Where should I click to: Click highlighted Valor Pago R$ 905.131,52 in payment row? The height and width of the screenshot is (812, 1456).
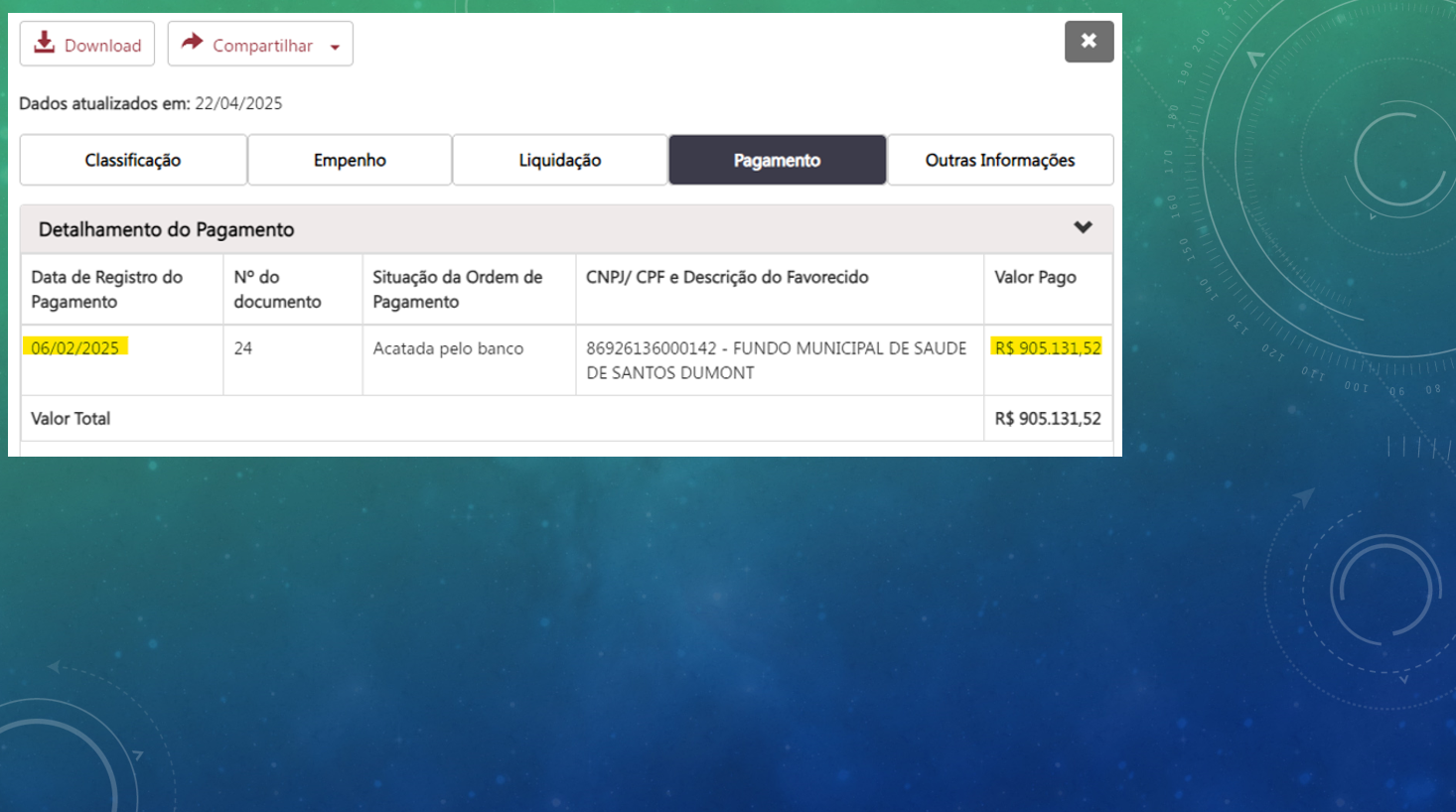(1048, 347)
